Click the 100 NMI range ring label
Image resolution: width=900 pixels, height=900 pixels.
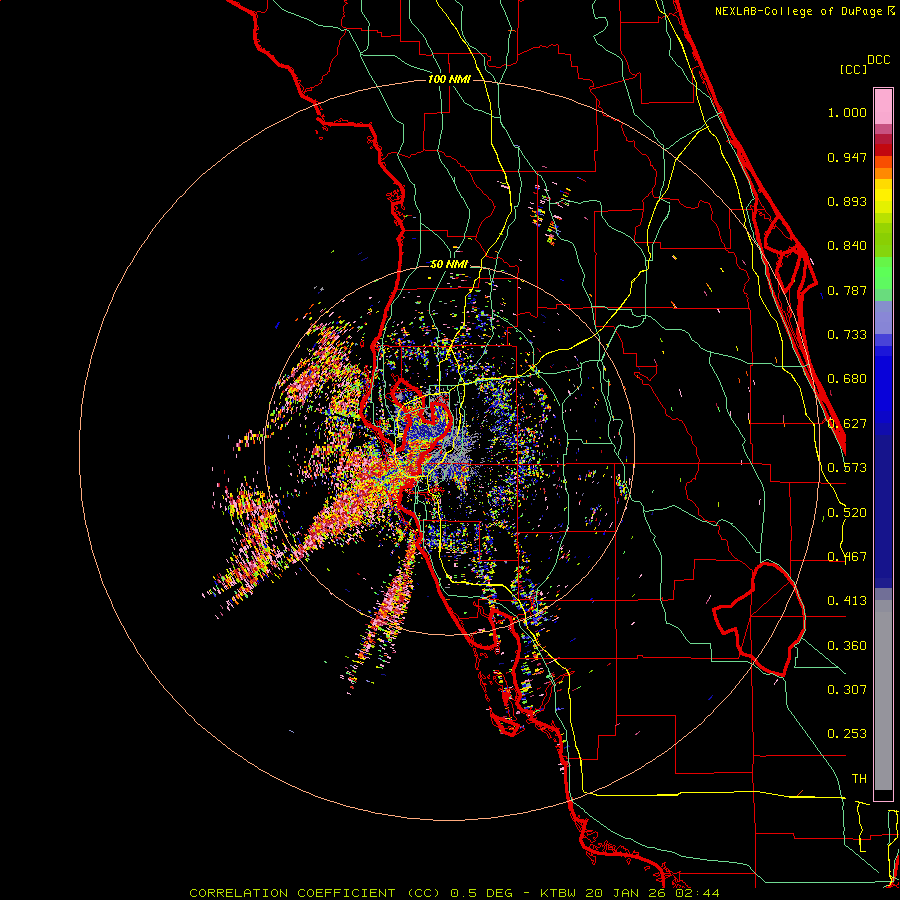[449, 79]
